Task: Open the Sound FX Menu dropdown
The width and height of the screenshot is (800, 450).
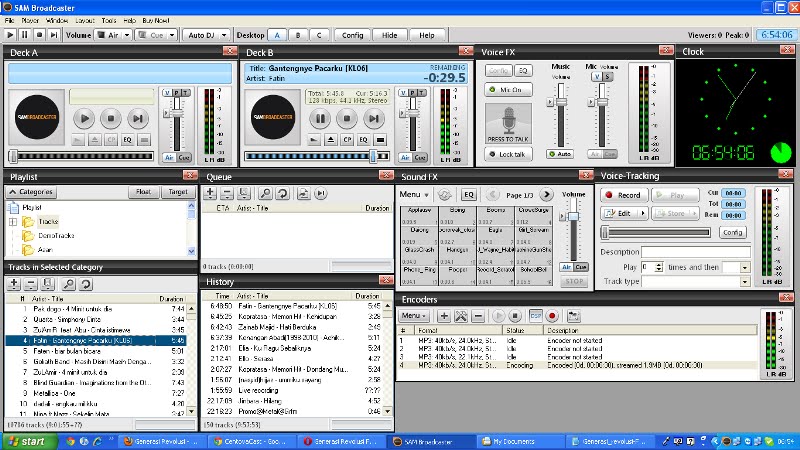Action: (414, 194)
